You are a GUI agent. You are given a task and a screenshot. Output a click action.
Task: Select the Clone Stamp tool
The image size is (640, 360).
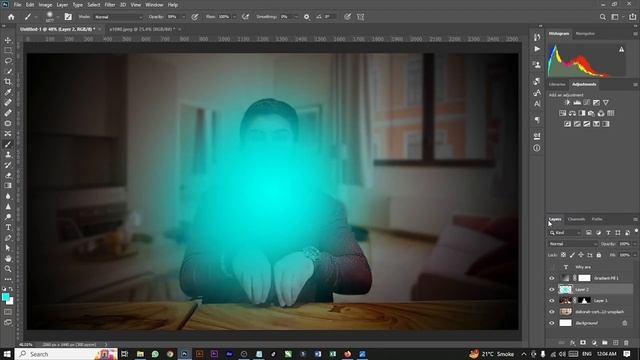[x=8, y=155]
